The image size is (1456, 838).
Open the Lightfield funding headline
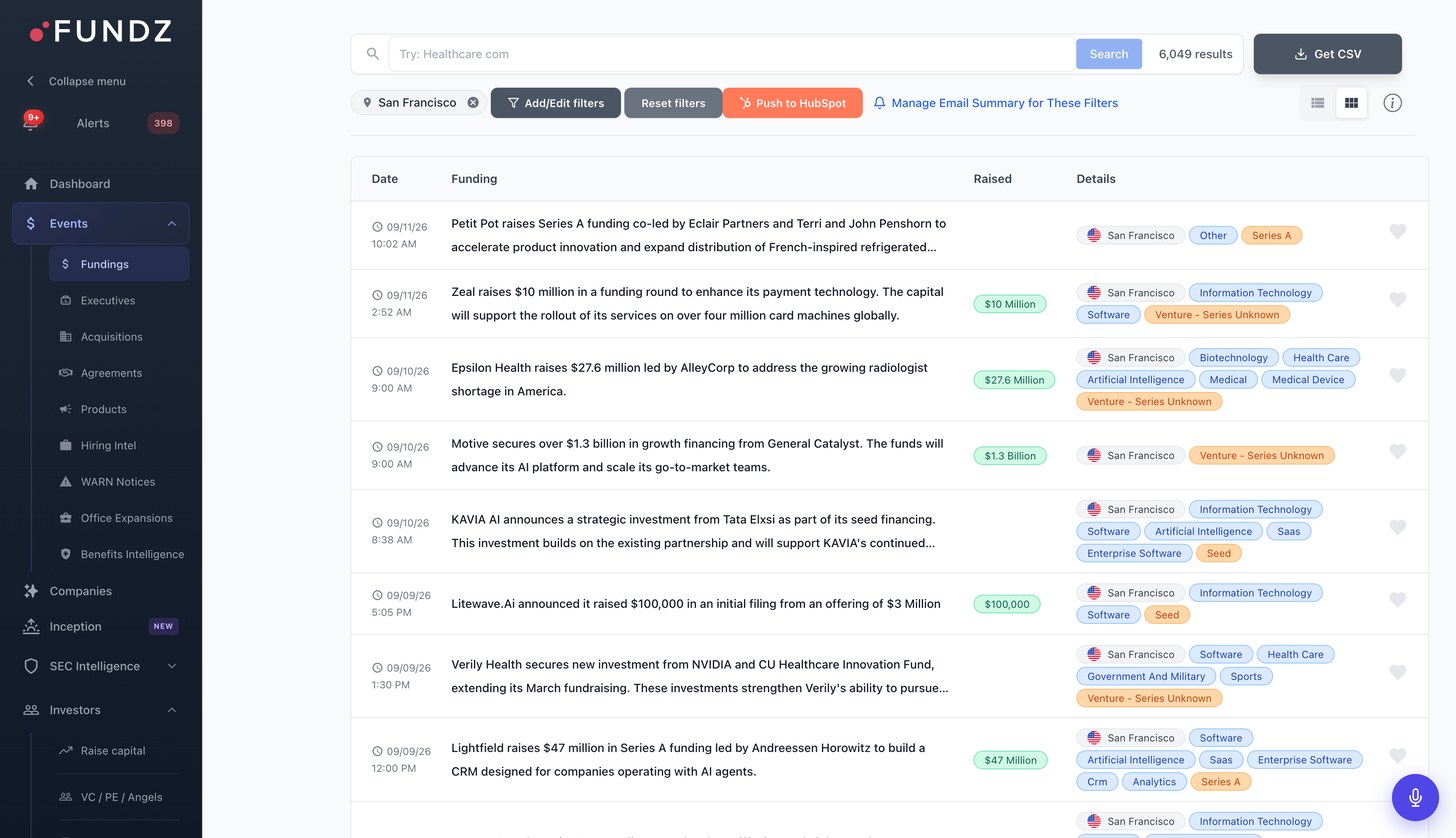[688, 760]
